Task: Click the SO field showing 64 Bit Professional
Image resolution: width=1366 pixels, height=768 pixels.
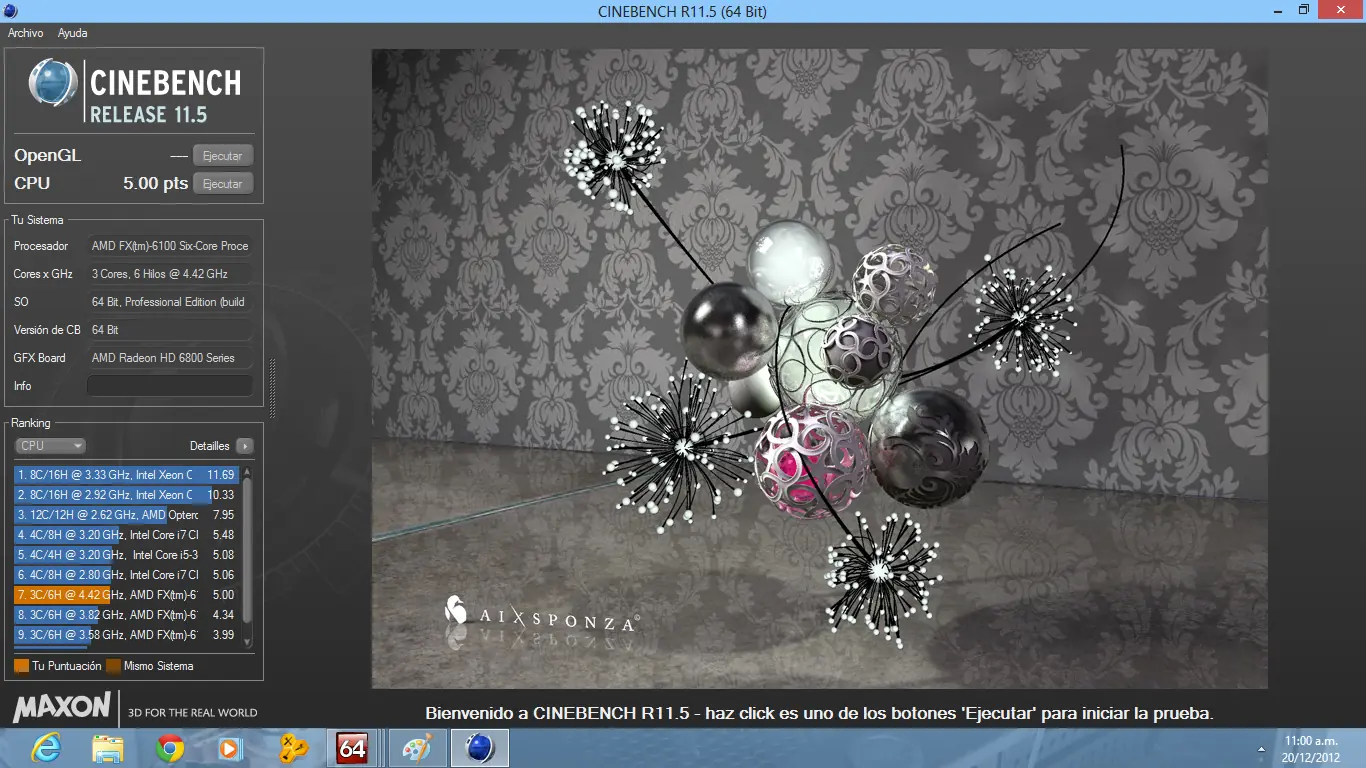Action: (170, 302)
